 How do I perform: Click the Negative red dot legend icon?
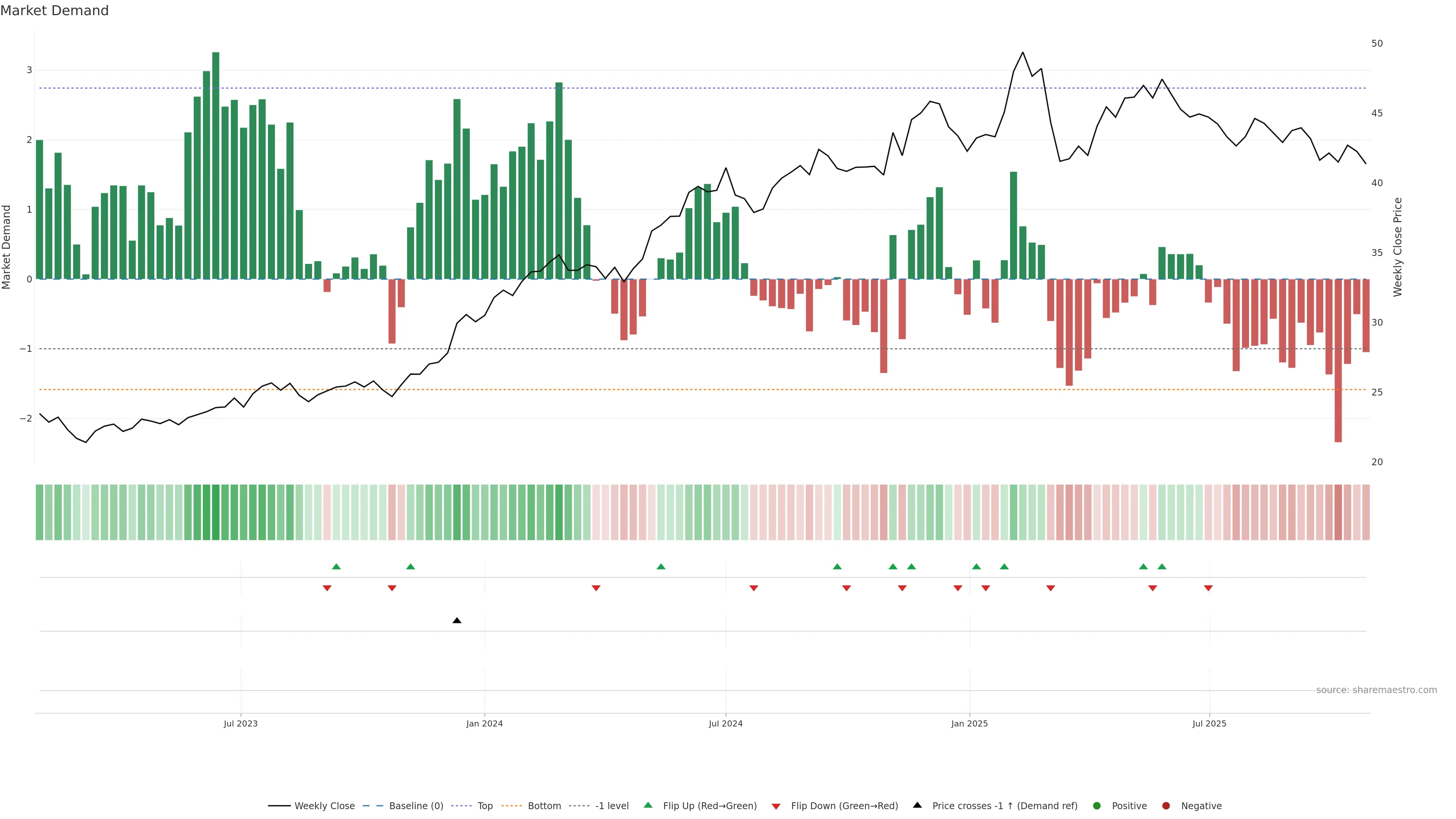click(1166, 806)
